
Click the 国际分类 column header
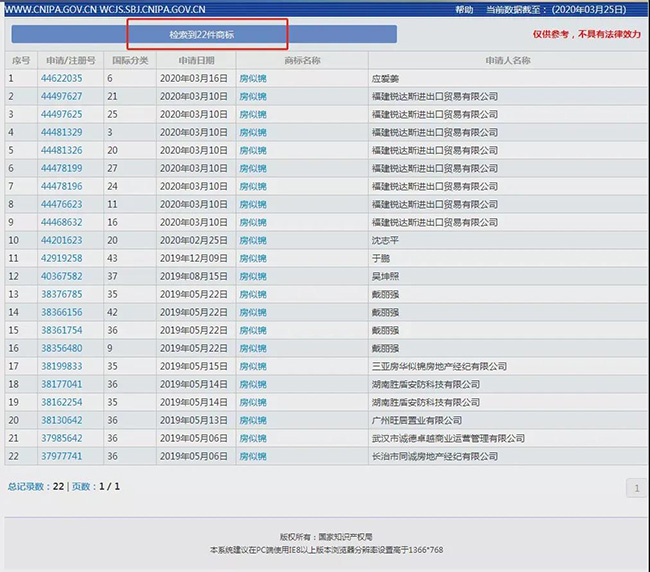(x=130, y=61)
